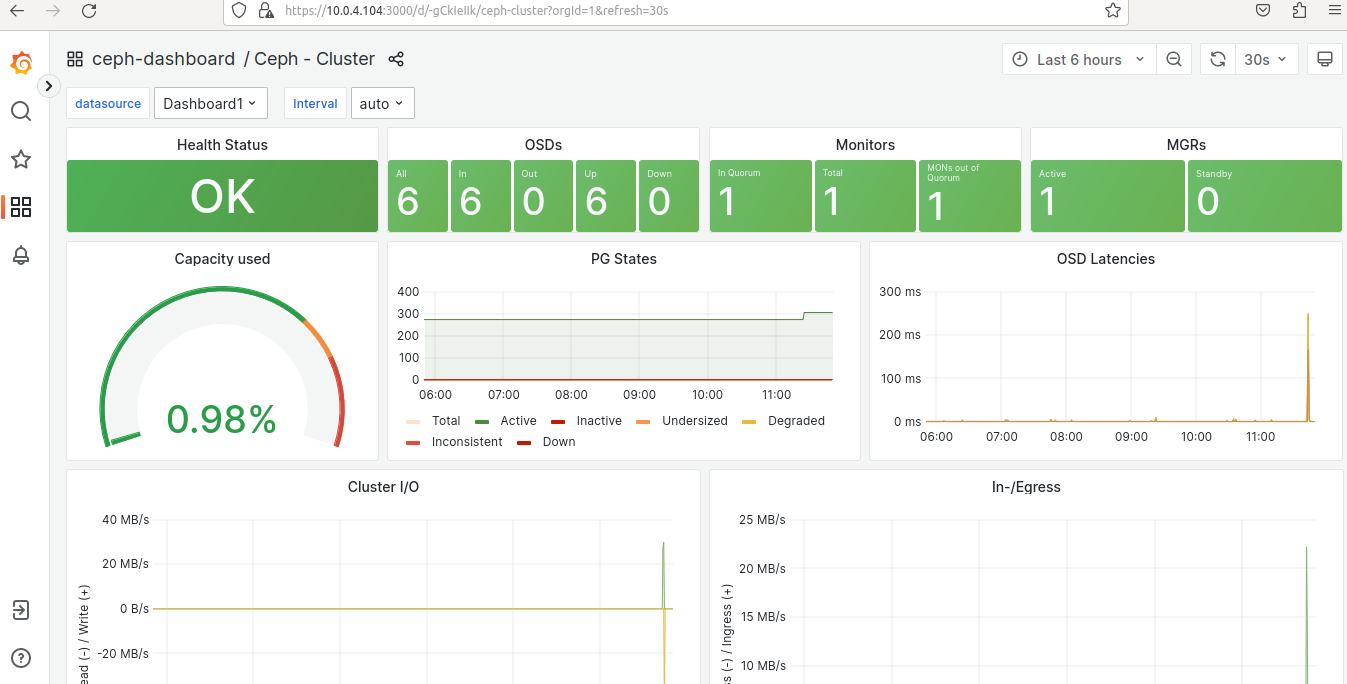Go back in the browser
The width and height of the screenshot is (1347, 684).
tap(17, 10)
